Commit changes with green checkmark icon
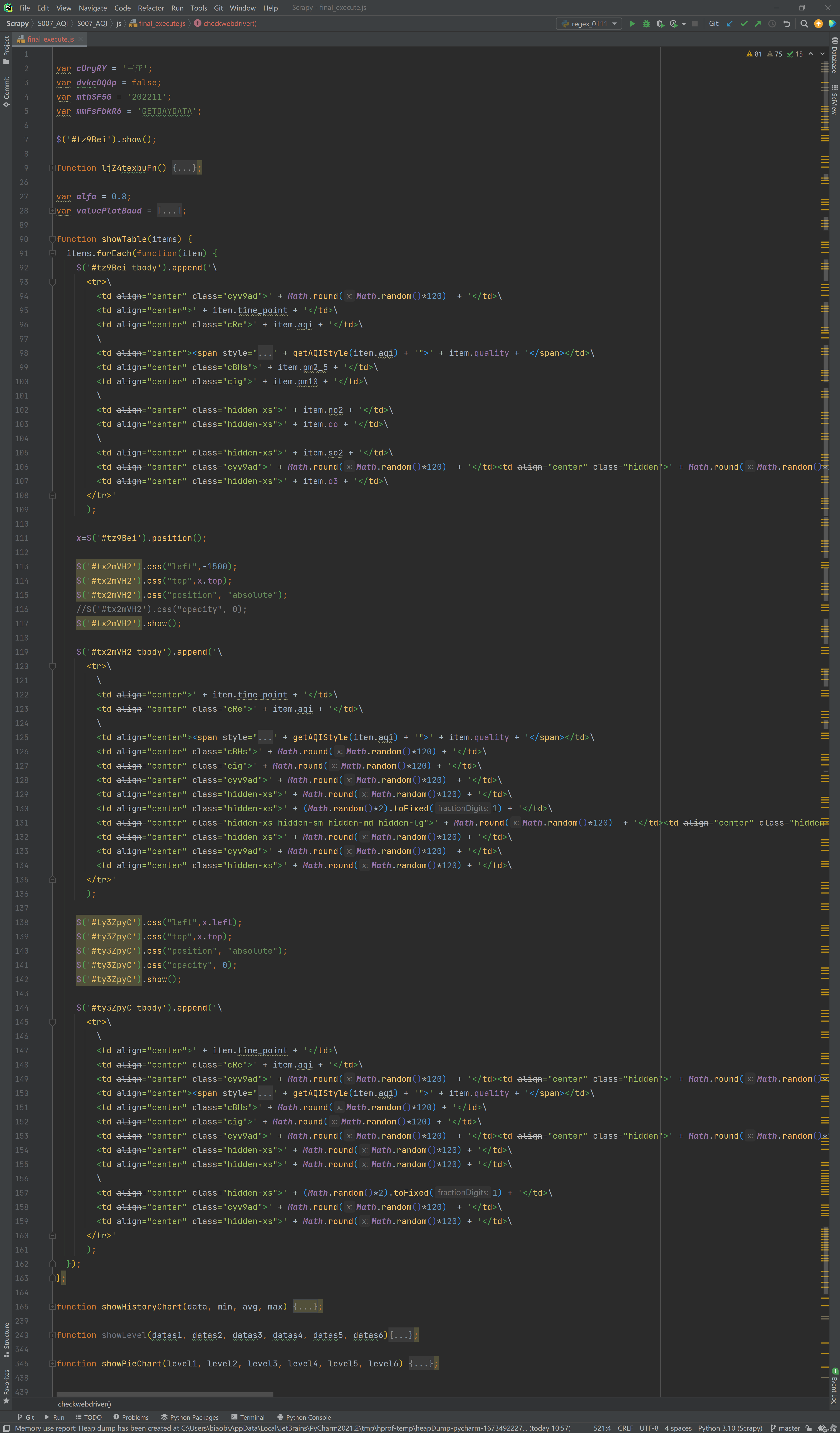This screenshot has height=1433, width=840. pyautogui.click(x=744, y=24)
